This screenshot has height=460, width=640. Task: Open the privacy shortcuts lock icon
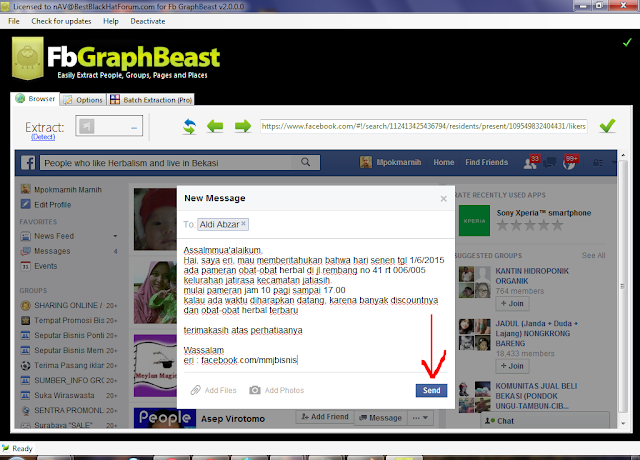click(x=598, y=163)
